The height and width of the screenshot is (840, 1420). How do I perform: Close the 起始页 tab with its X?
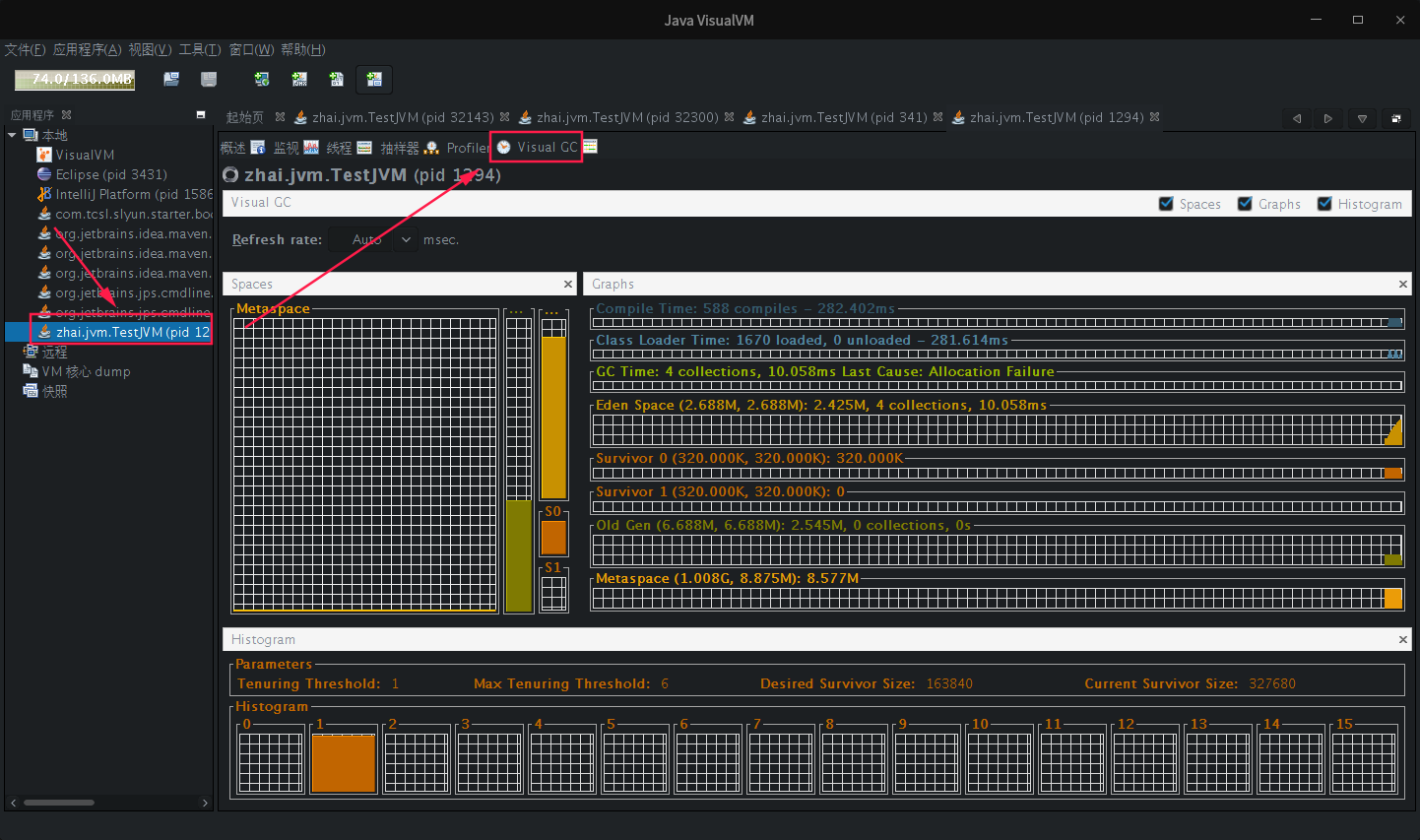(281, 117)
